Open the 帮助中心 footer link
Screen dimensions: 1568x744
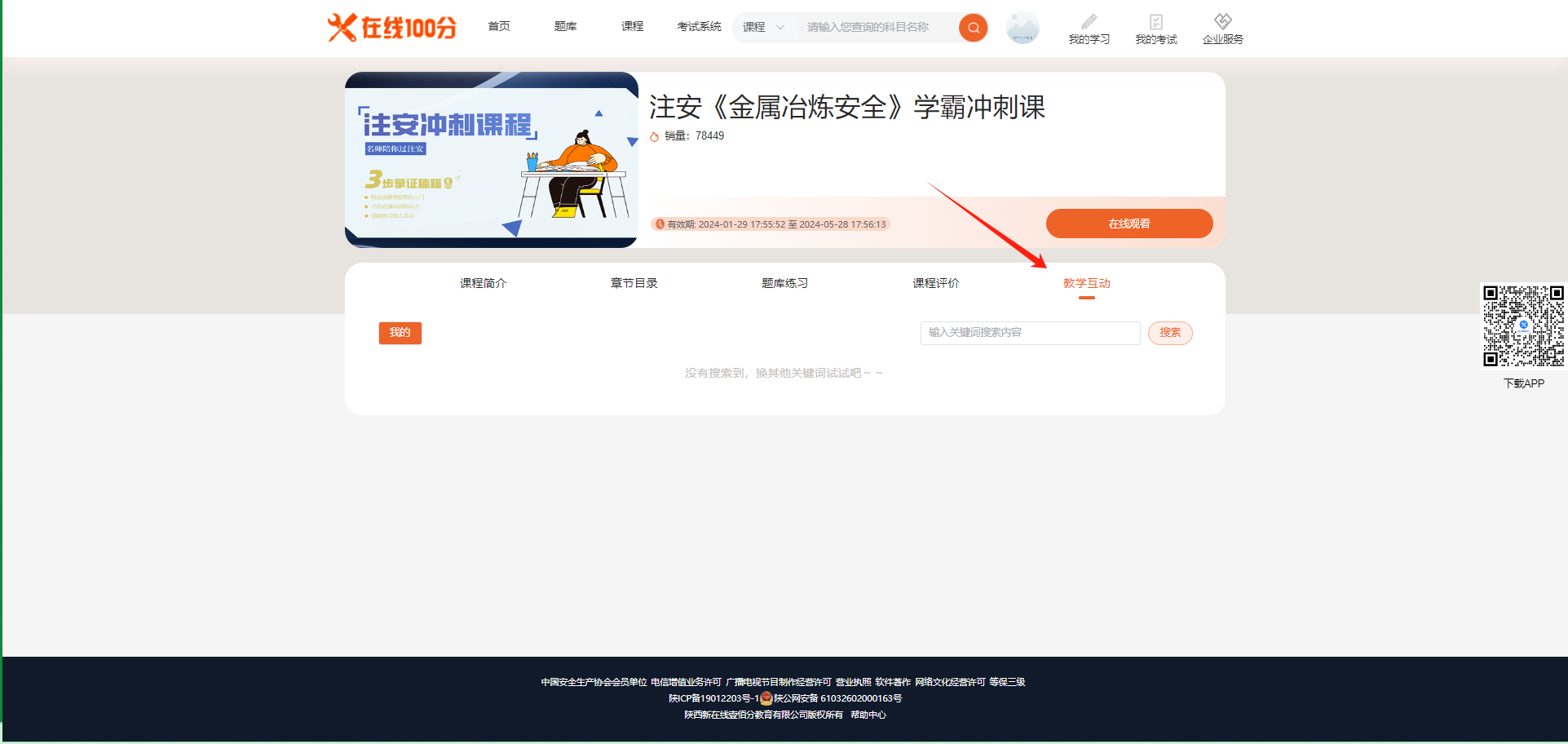click(868, 715)
